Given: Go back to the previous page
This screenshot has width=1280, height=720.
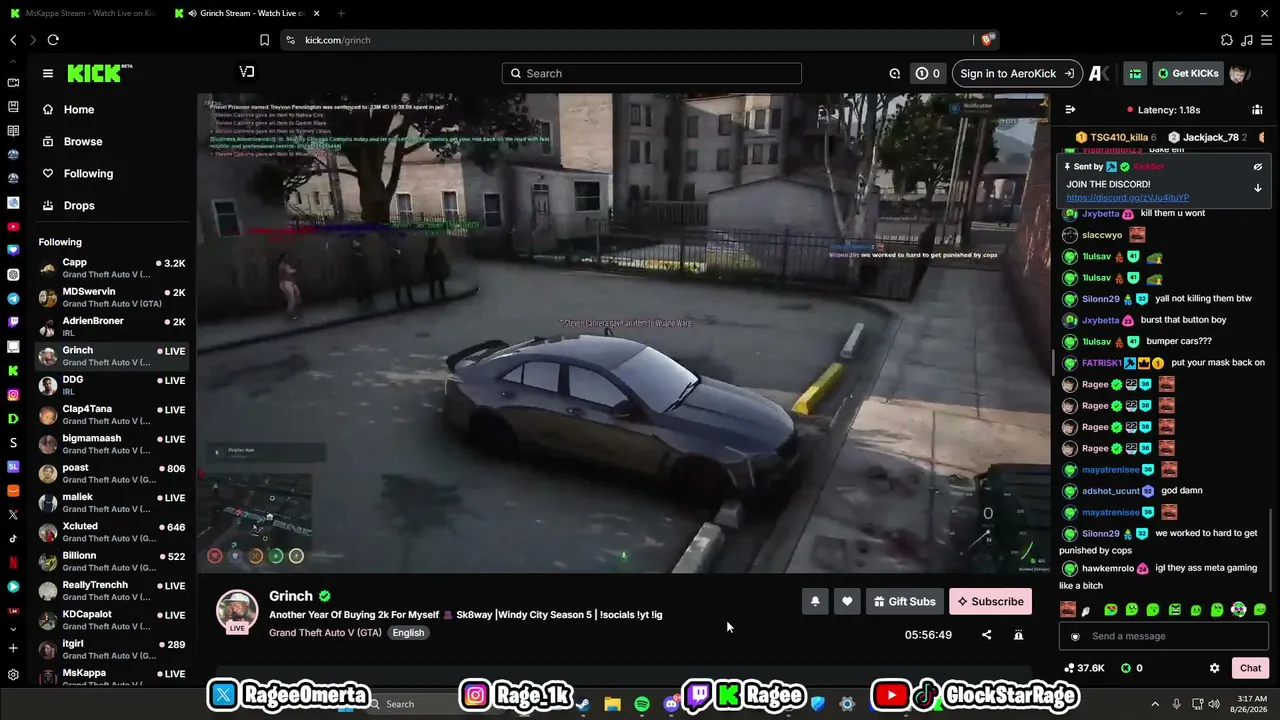Looking at the screenshot, I should (13, 40).
